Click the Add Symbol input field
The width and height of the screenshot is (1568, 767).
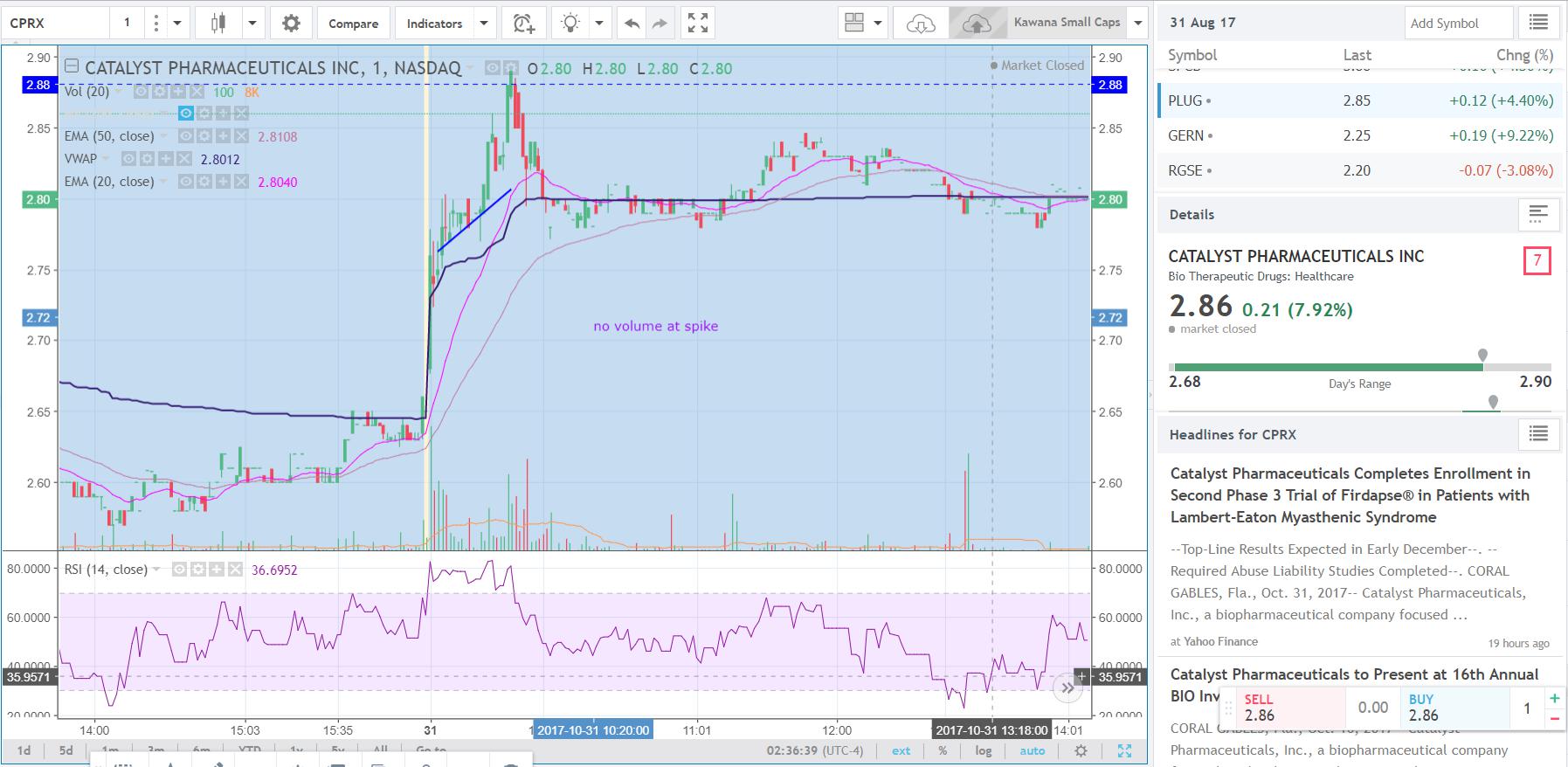click(1458, 24)
